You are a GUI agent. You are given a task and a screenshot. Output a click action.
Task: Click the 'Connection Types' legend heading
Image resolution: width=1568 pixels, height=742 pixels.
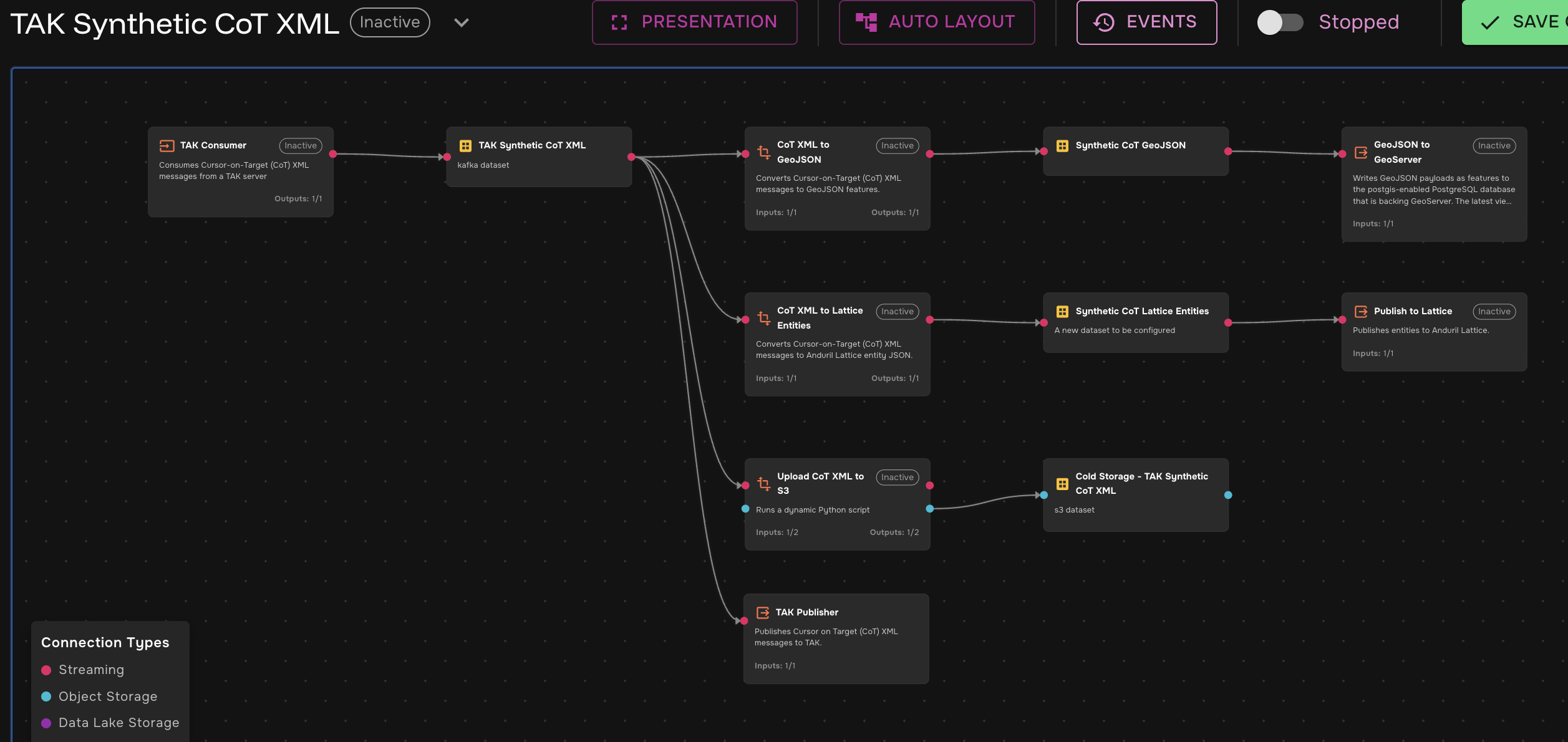105,643
